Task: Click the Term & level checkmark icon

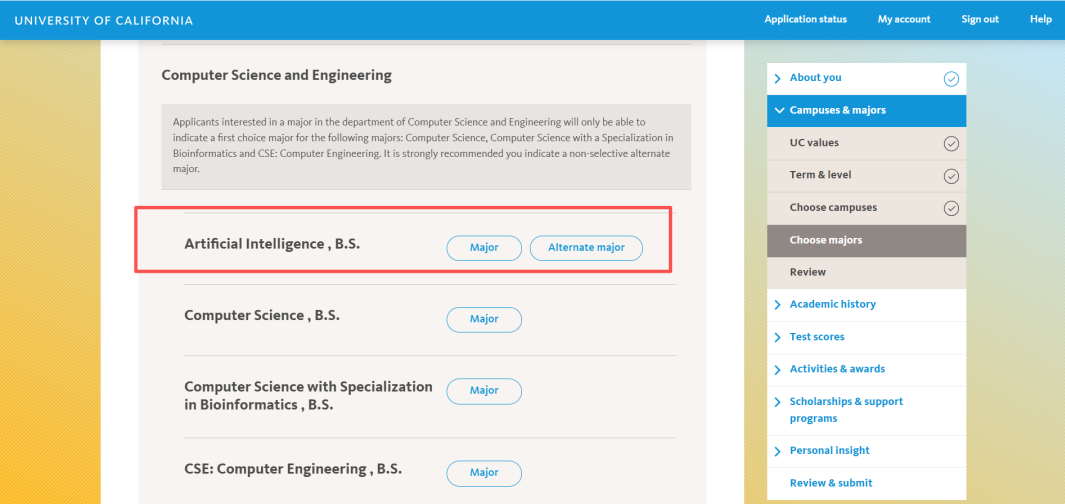Action: (950, 176)
